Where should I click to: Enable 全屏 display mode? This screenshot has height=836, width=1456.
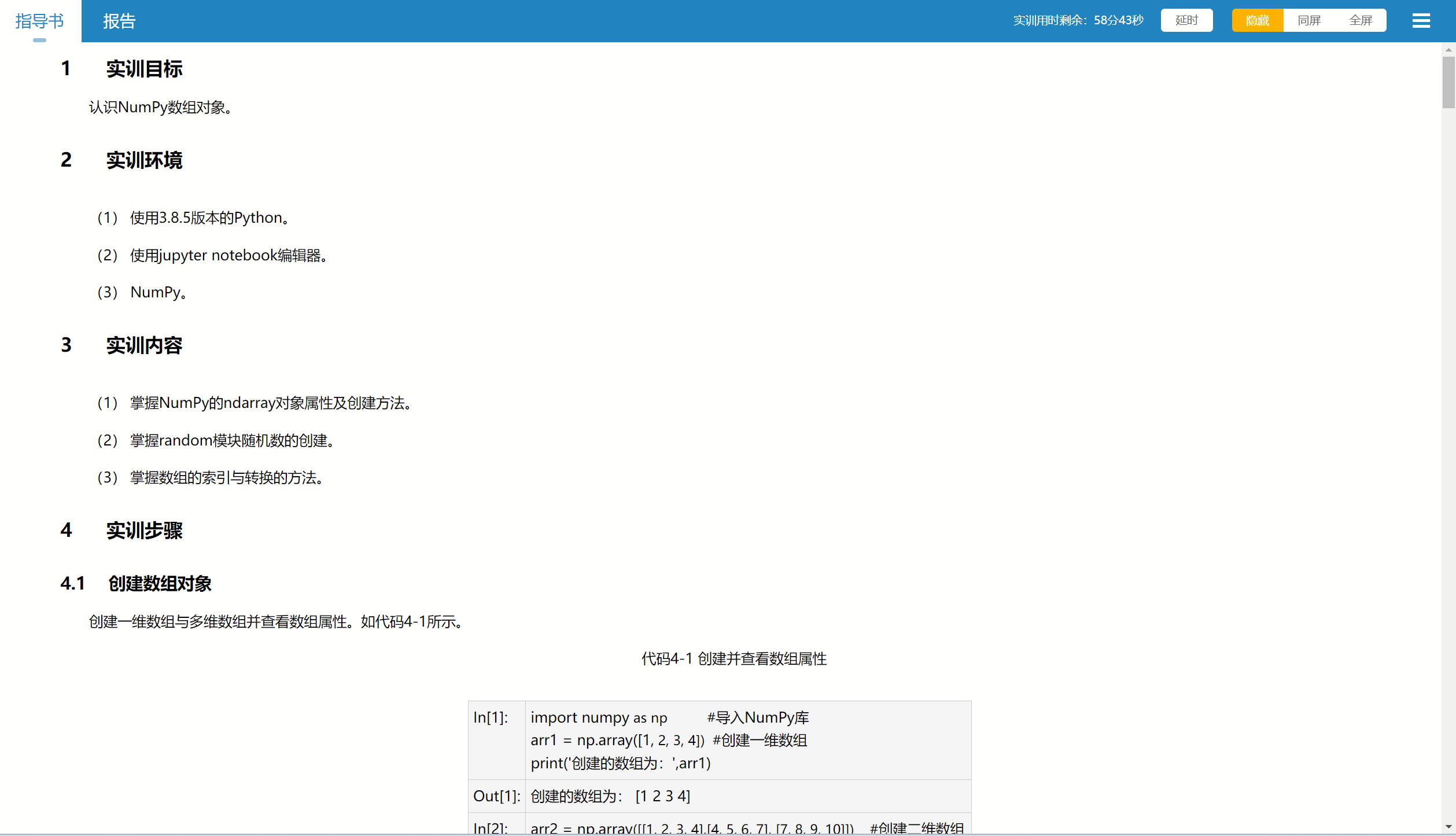pyautogui.click(x=1360, y=21)
